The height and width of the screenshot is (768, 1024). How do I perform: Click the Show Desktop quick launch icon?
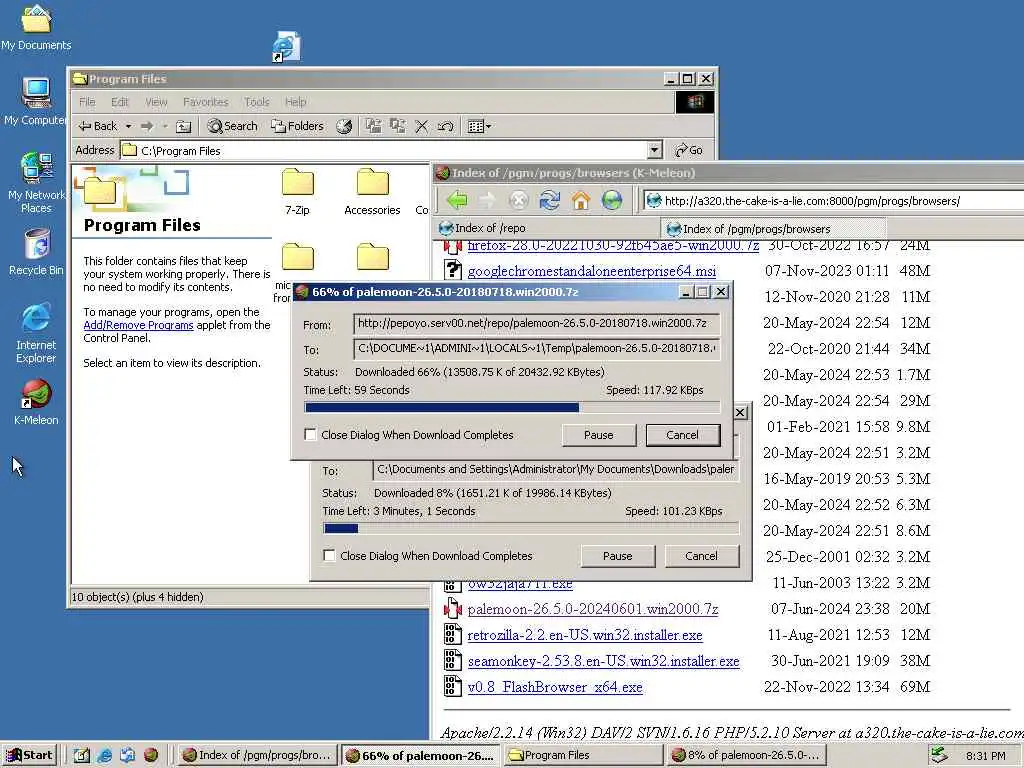click(x=81, y=755)
